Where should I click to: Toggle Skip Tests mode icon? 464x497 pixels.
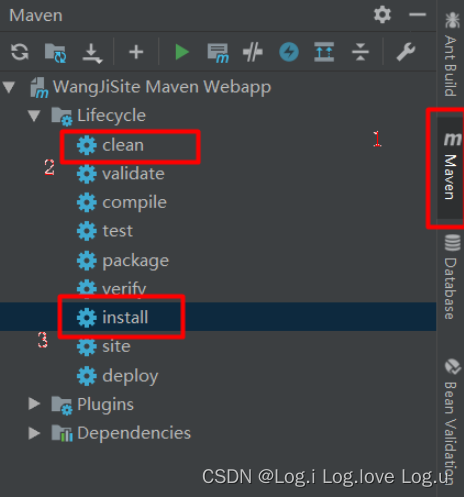point(253,52)
